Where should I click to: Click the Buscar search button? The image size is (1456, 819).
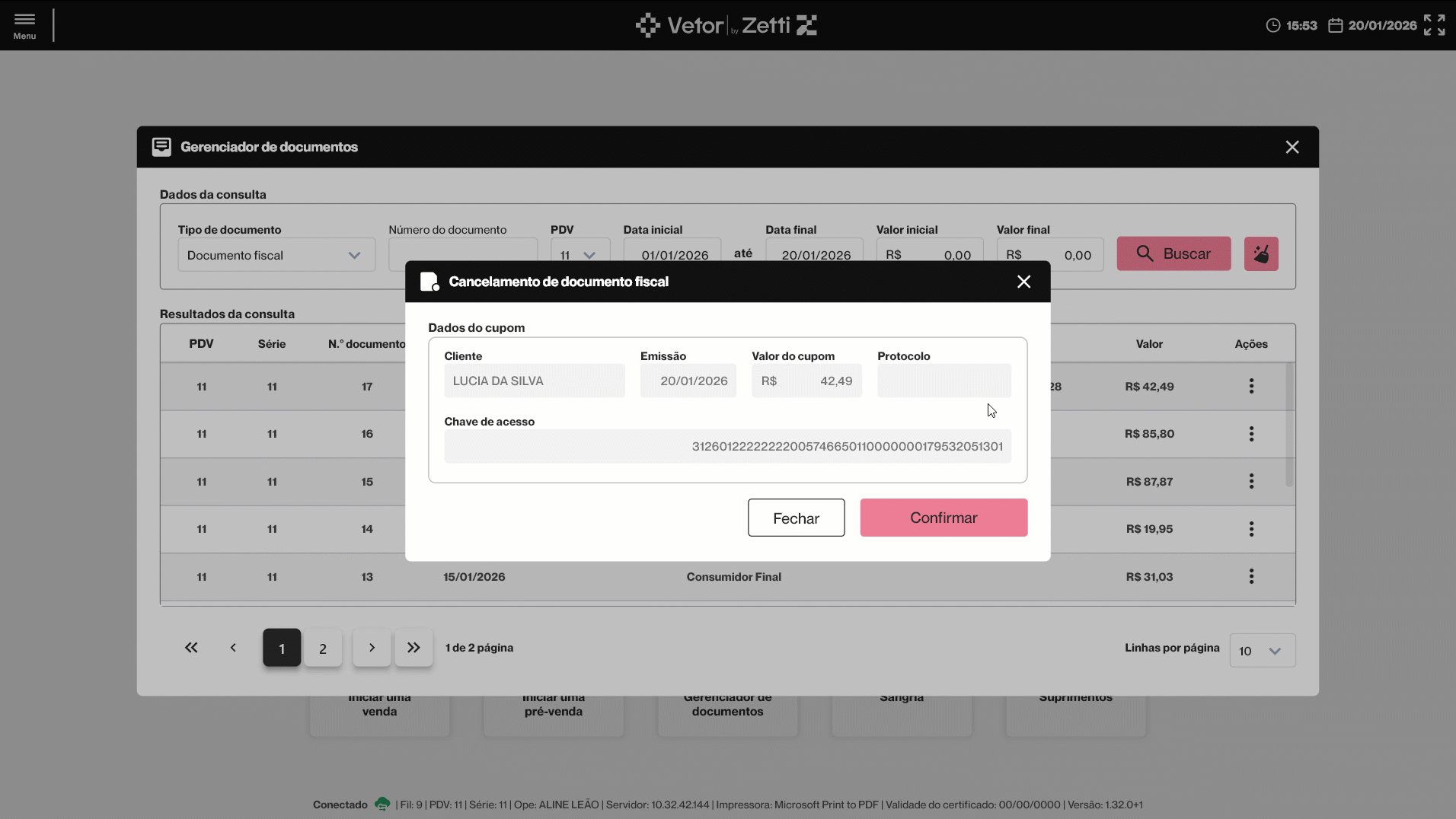(x=1173, y=254)
